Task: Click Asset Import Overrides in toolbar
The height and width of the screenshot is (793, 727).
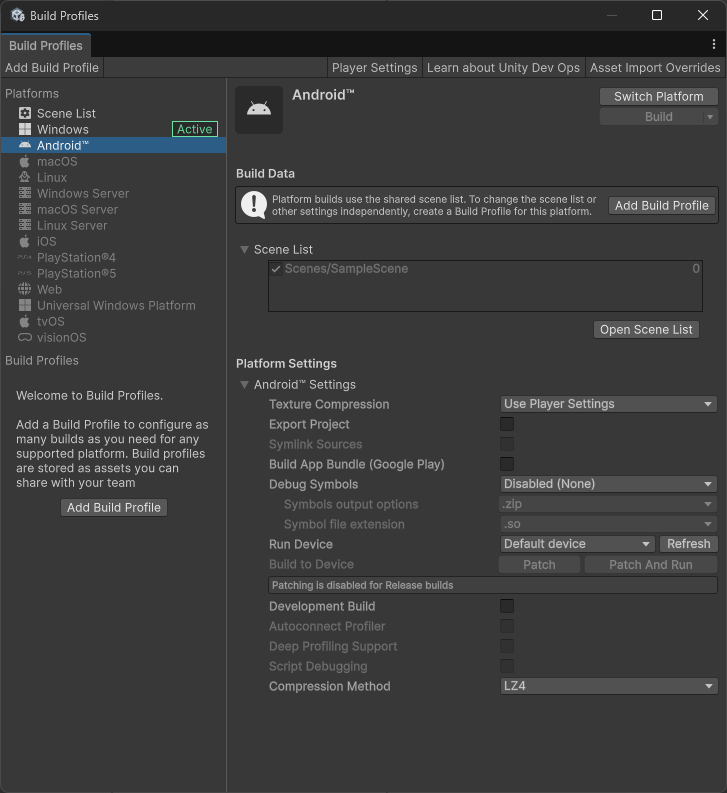Action: [x=655, y=68]
